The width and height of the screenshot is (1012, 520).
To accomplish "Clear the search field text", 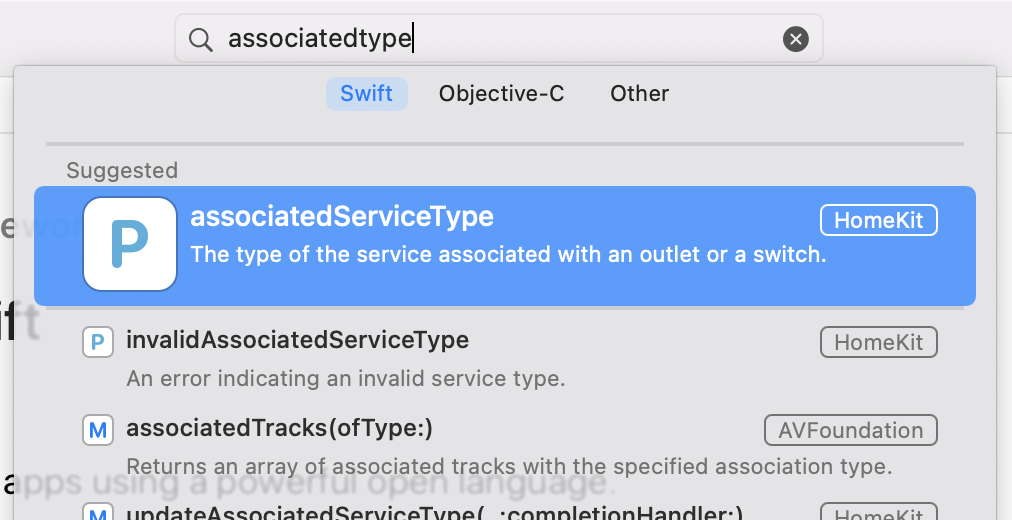I will coord(795,39).
